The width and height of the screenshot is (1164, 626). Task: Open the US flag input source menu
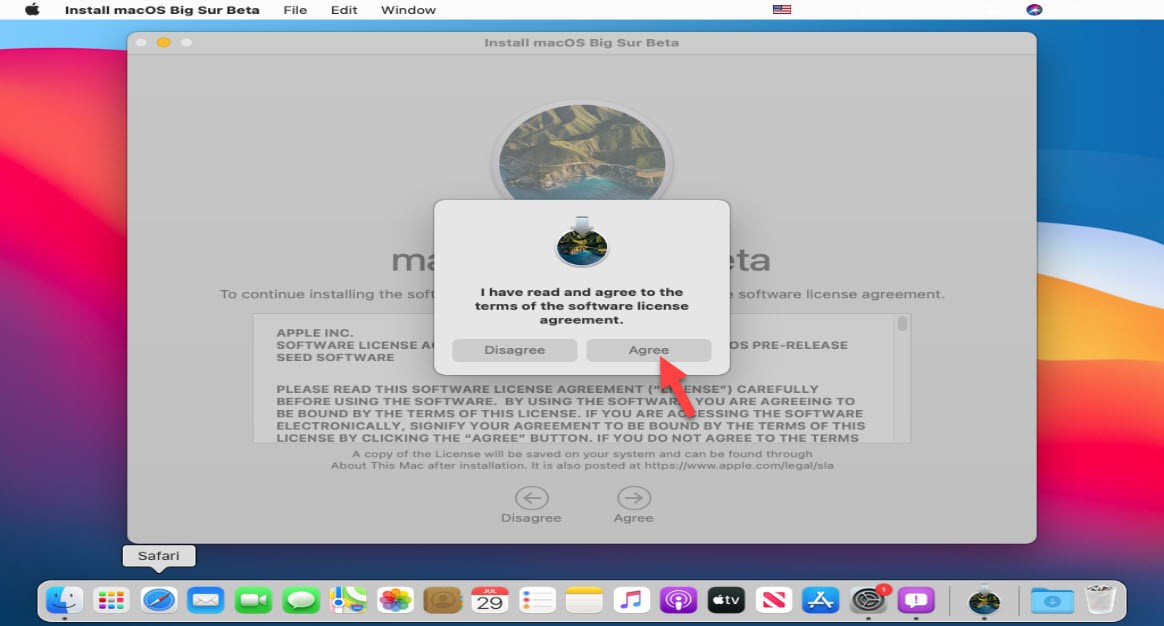[x=782, y=10]
